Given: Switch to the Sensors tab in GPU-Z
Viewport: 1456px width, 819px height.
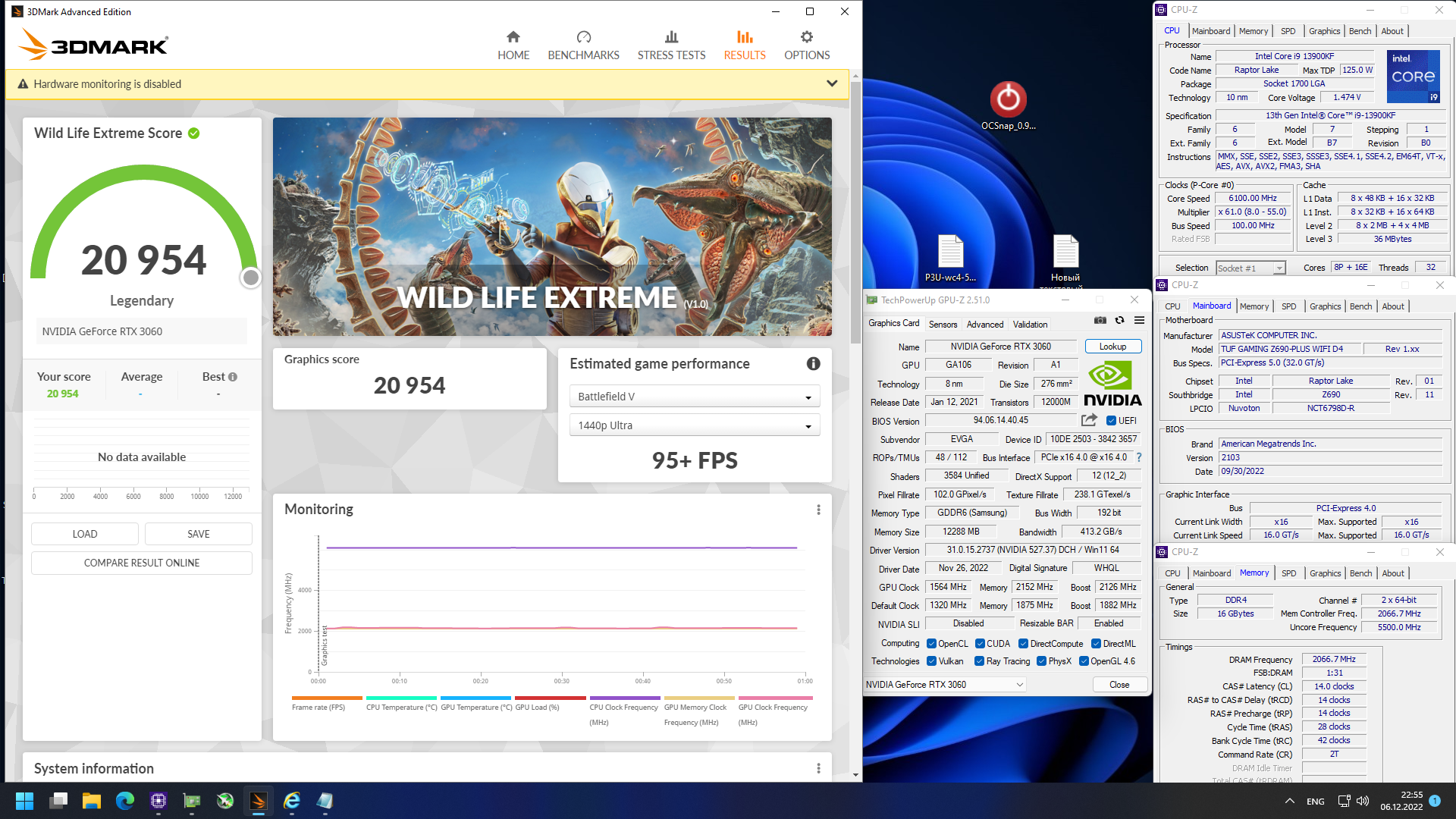Looking at the screenshot, I should (x=943, y=325).
